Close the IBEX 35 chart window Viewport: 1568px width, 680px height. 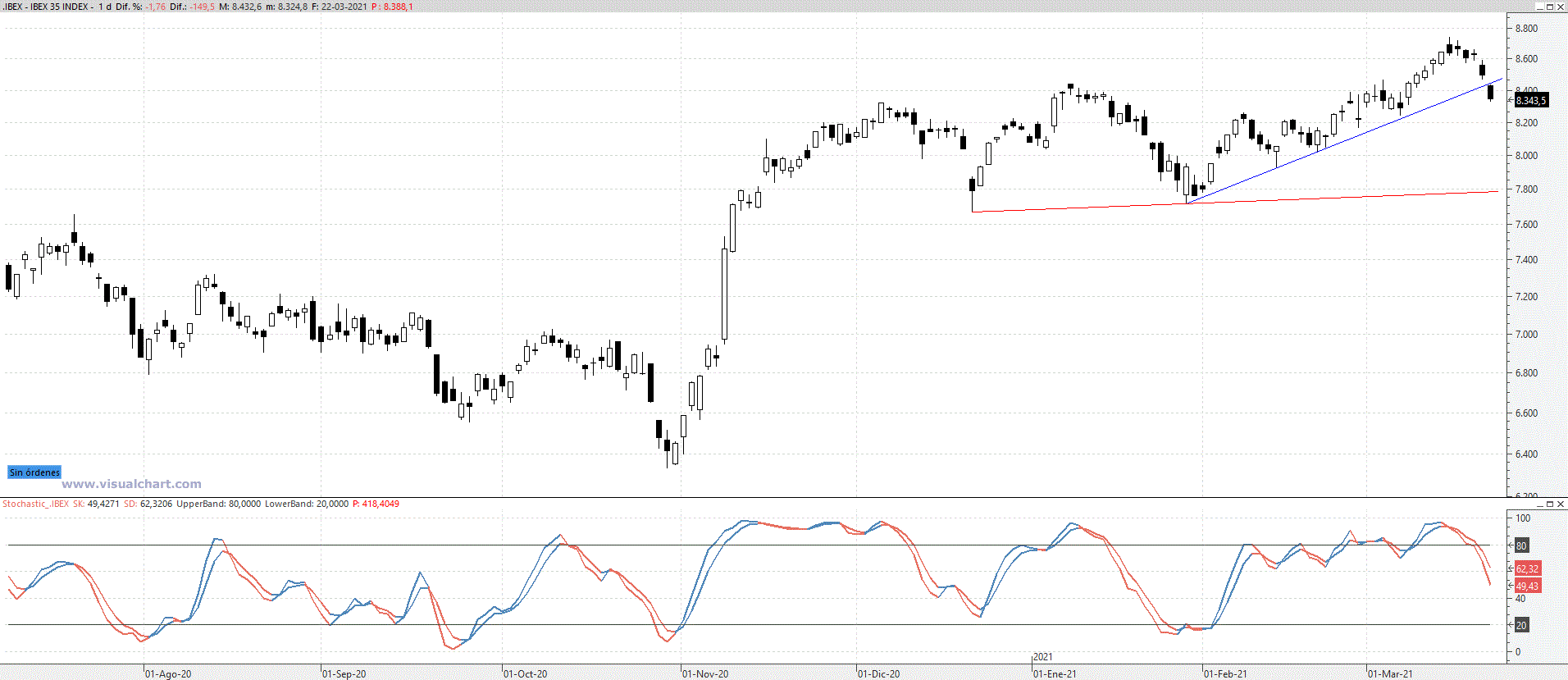pyautogui.click(x=1561, y=7)
